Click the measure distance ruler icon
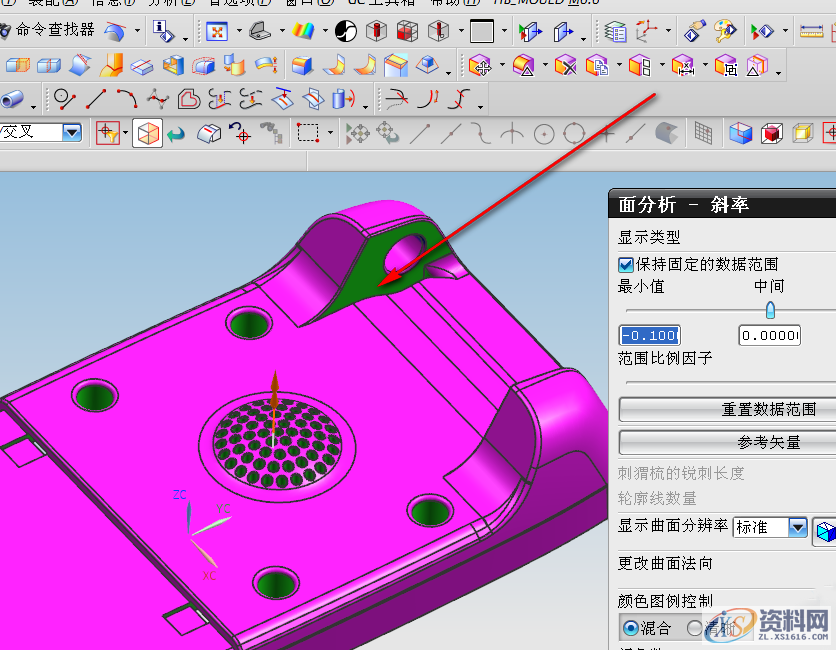This screenshot has height=650, width=836. pyautogui.click(x=812, y=32)
